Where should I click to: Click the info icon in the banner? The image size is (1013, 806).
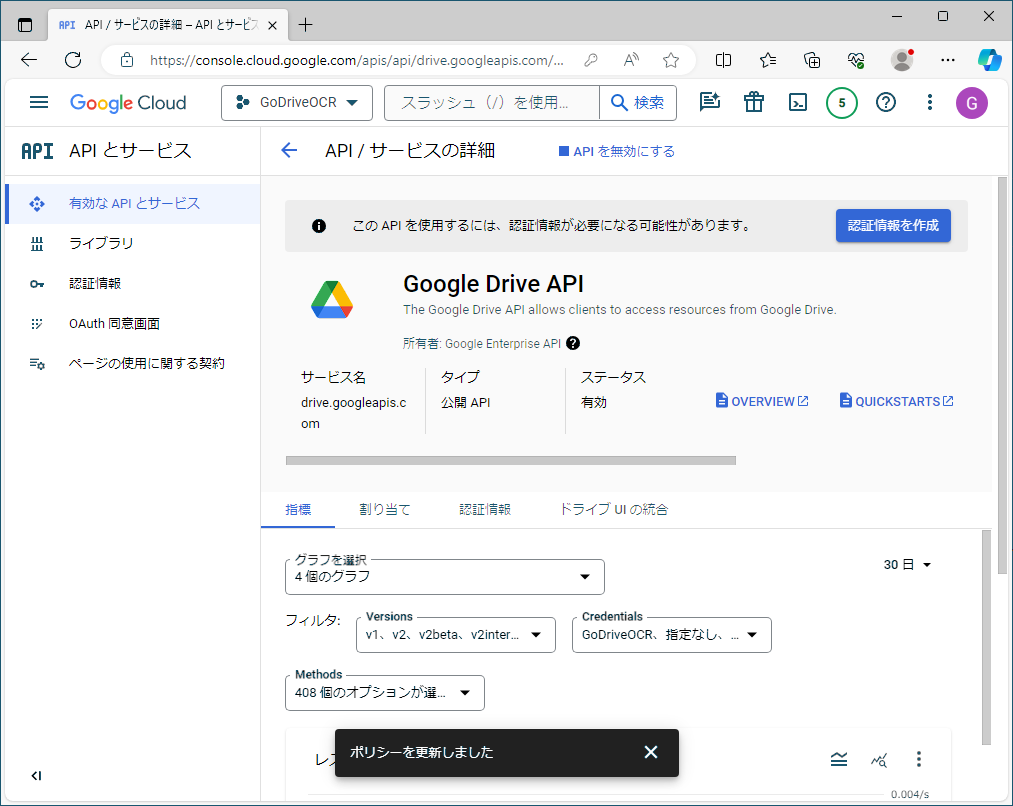[x=319, y=226]
